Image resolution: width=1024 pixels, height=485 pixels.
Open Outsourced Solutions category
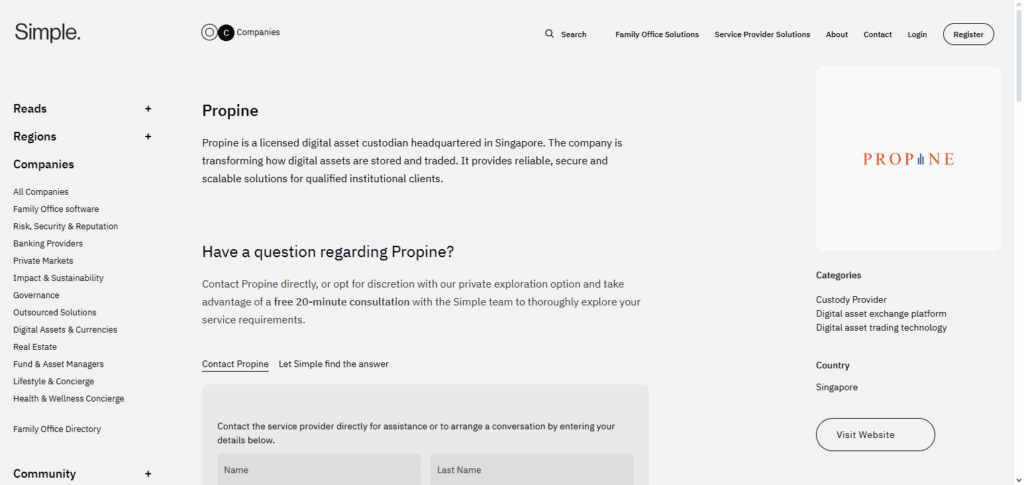[x=55, y=313]
